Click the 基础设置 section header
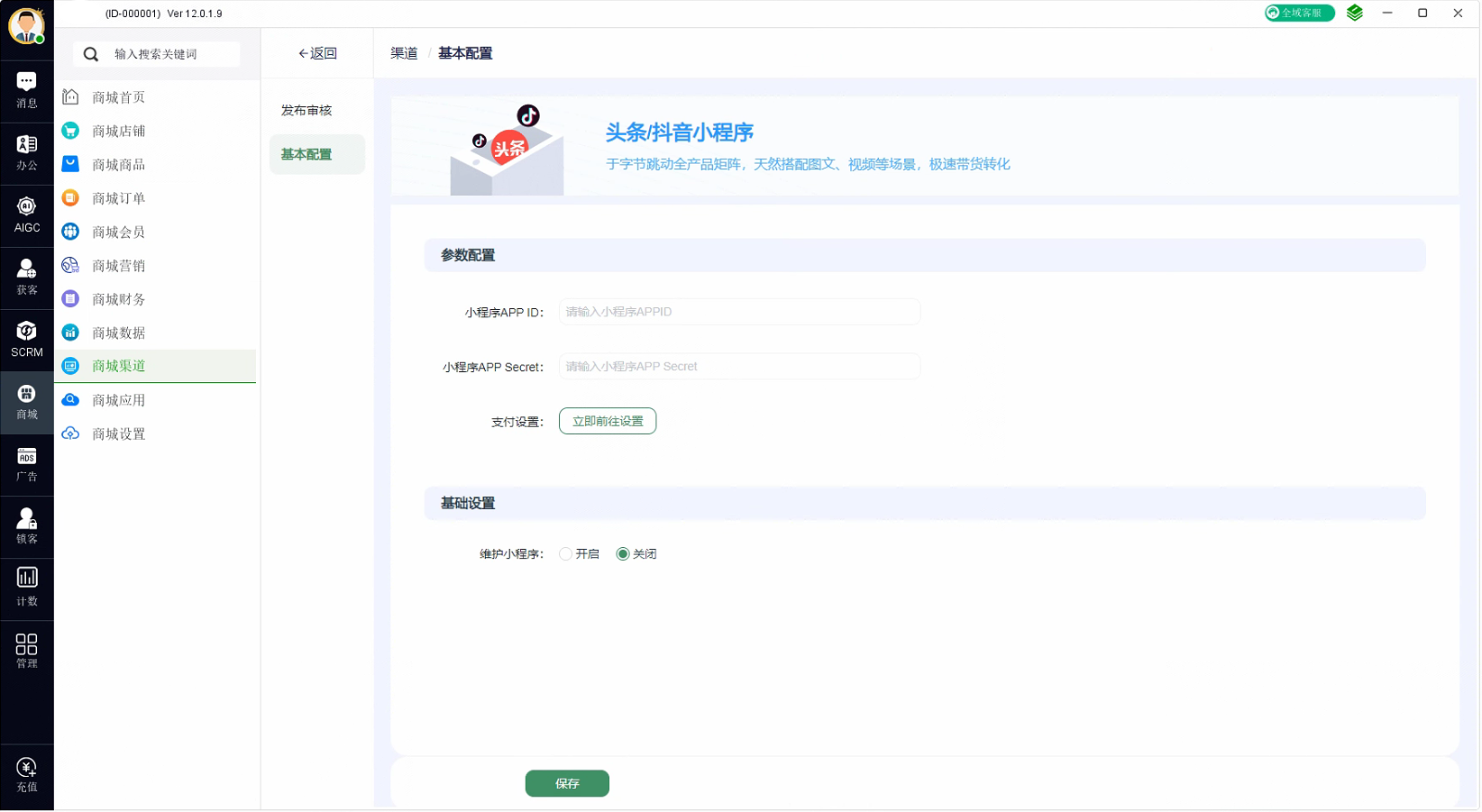The height and width of the screenshot is (812, 1482). click(x=925, y=503)
